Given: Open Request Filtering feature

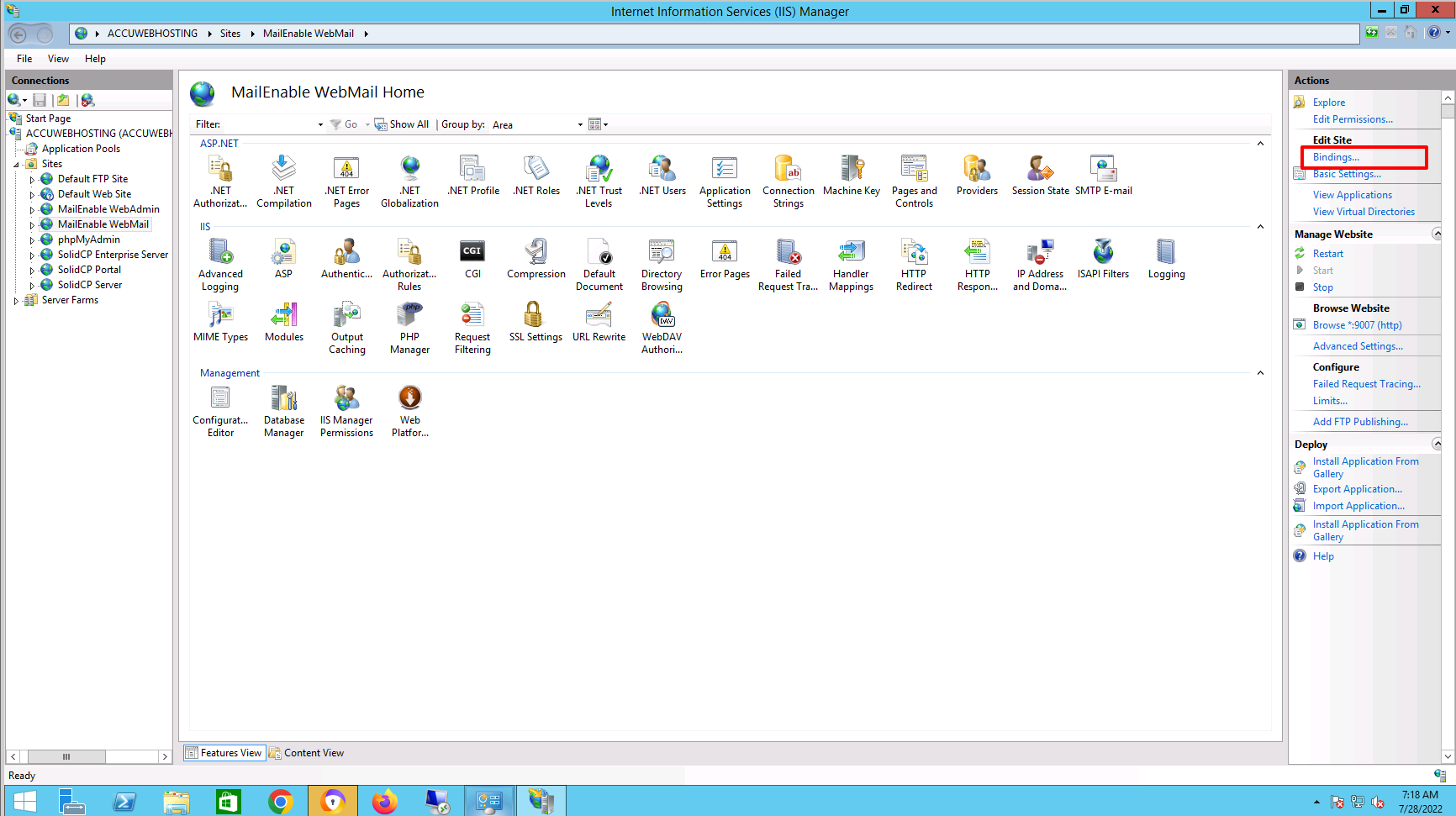Looking at the screenshot, I should (472, 328).
